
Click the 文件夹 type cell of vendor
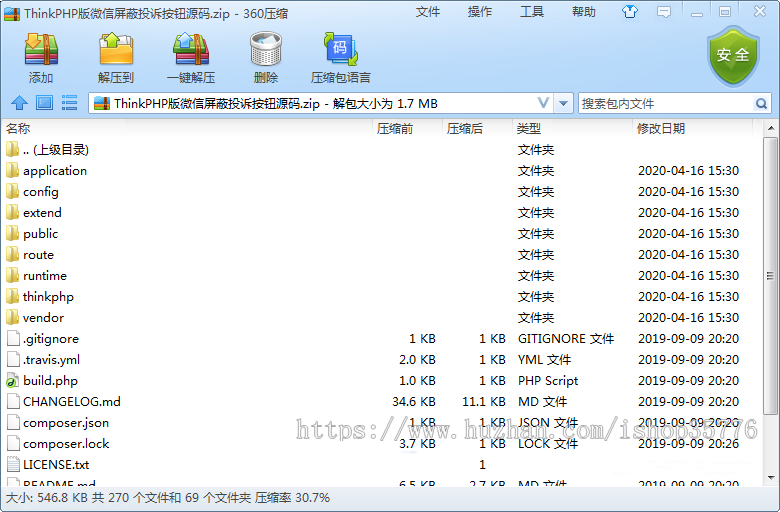[536, 317]
